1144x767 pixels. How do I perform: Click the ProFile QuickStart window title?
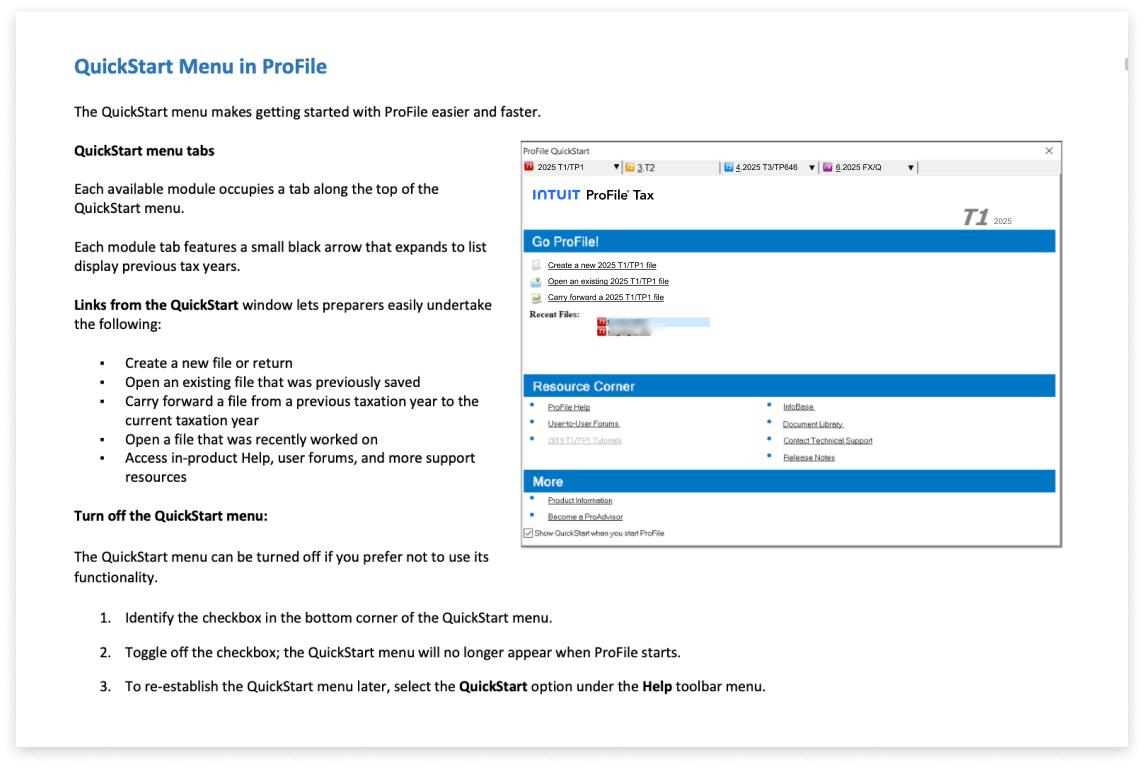556,151
